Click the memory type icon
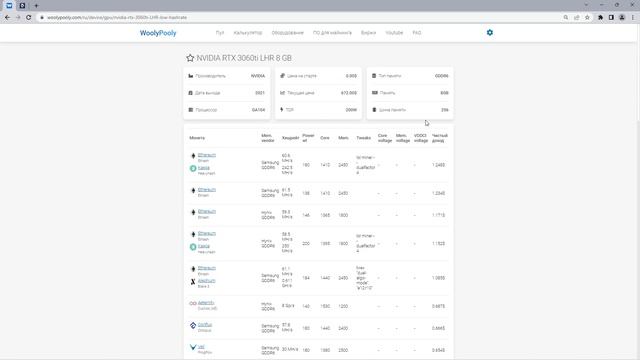This screenshot has width=640, height=360. 374,76
